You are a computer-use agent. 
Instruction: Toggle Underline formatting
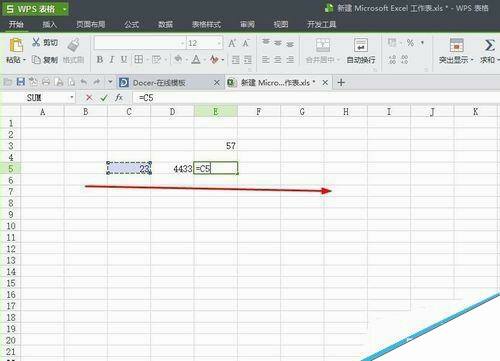point(124,60)
